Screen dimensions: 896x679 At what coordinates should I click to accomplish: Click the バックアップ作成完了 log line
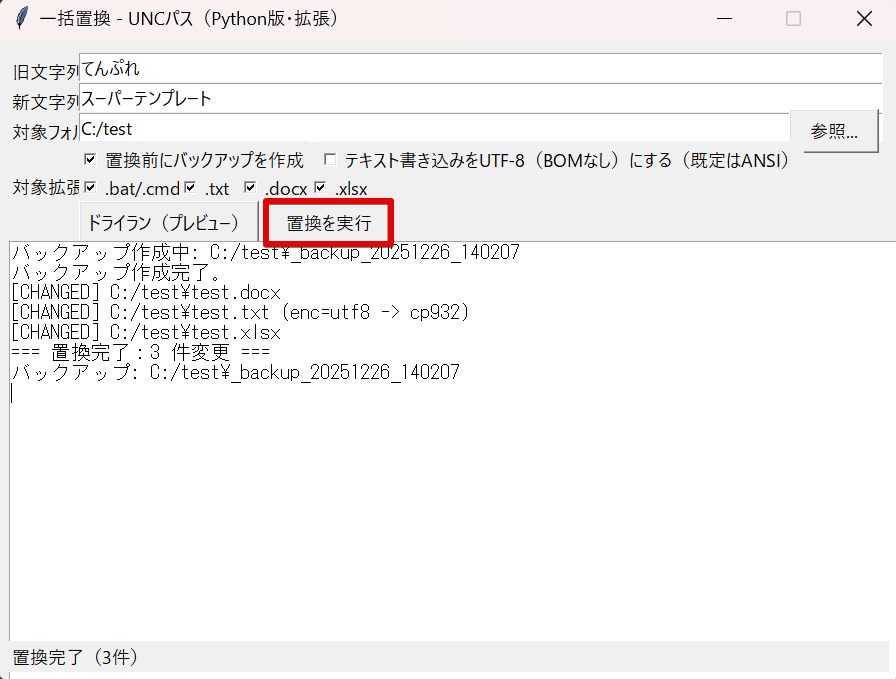(116, 272)
